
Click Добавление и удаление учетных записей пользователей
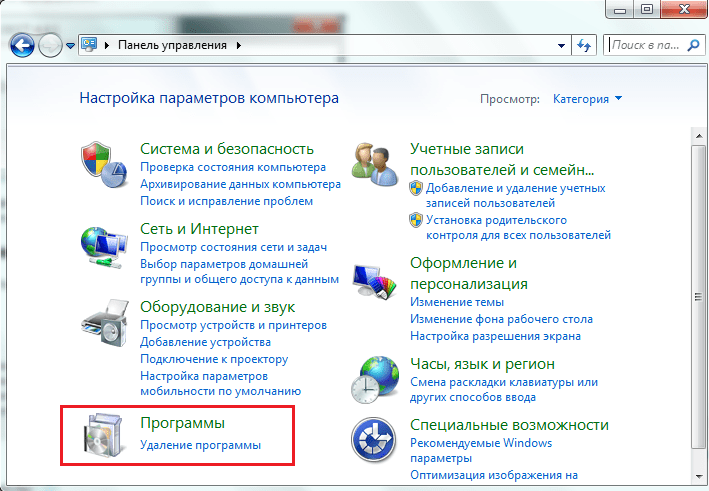point(515,196)
